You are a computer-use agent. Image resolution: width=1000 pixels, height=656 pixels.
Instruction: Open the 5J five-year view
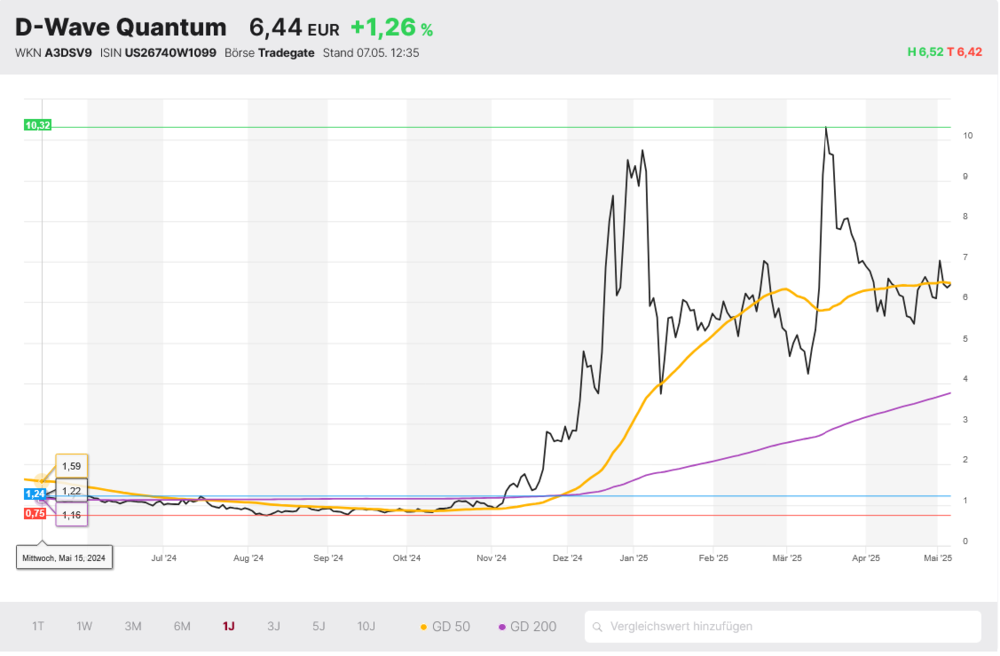tap(318, 626)
